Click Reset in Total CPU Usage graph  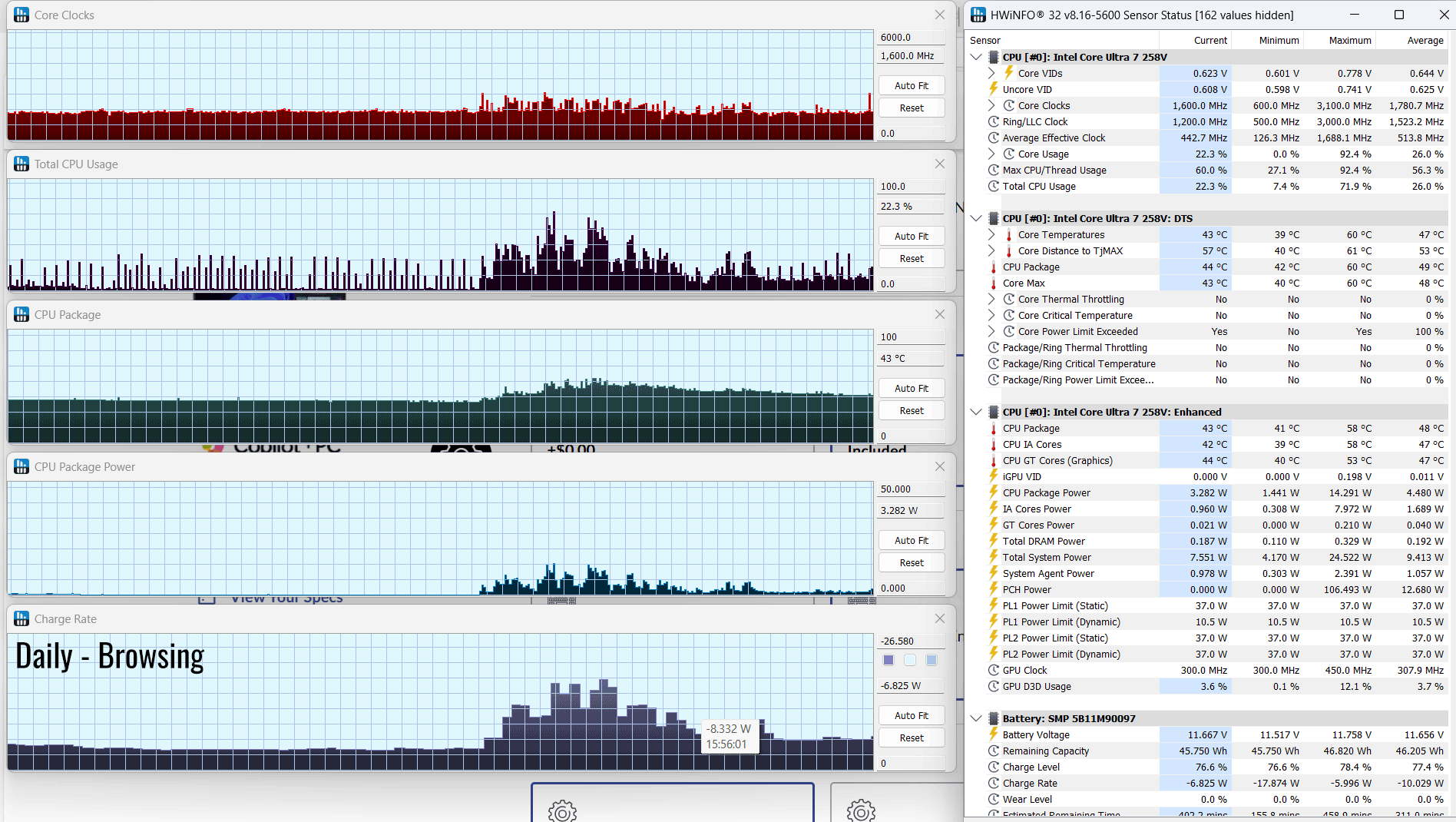click(912, 258)
